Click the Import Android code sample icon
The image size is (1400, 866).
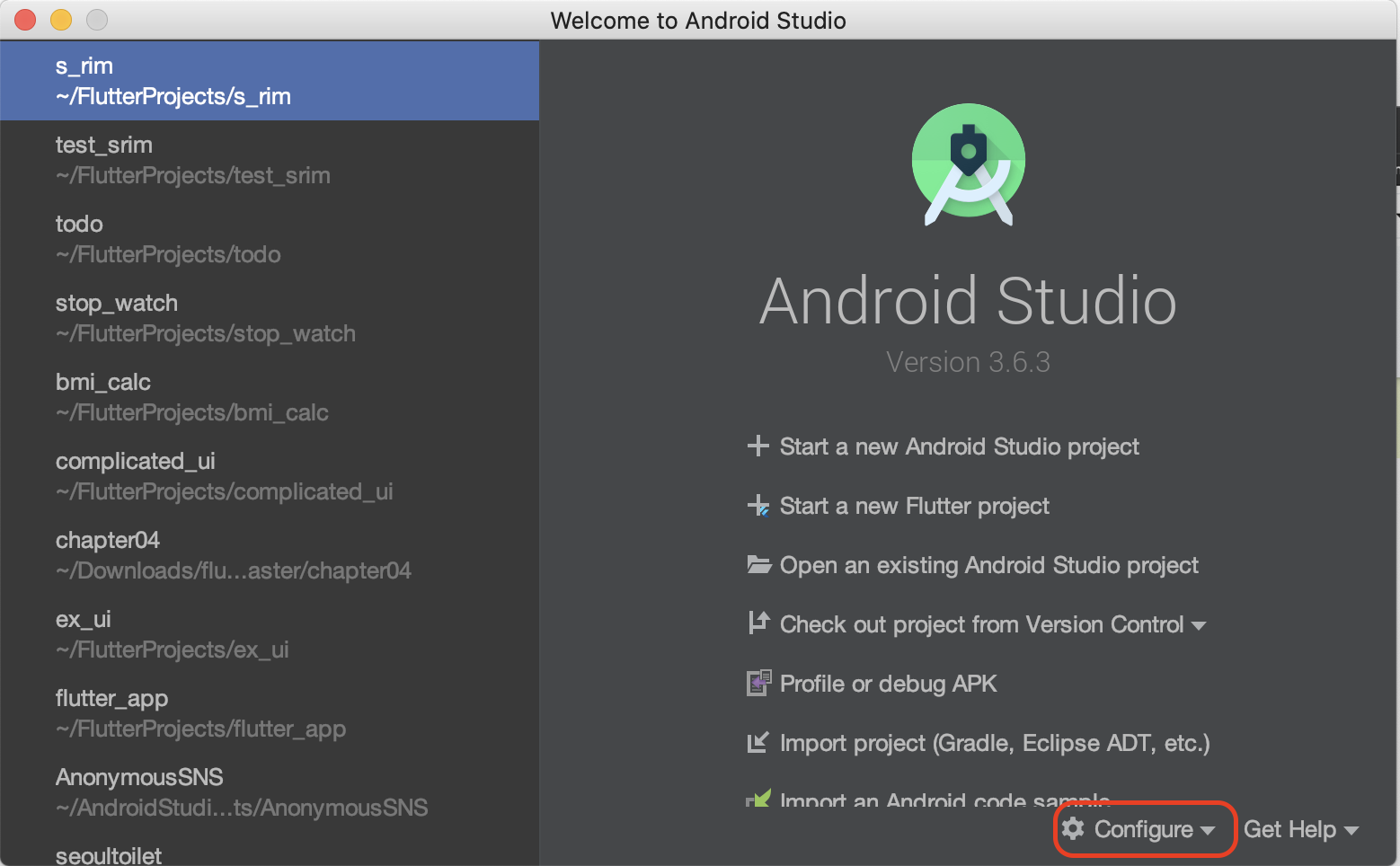click(x=759, y=798)
